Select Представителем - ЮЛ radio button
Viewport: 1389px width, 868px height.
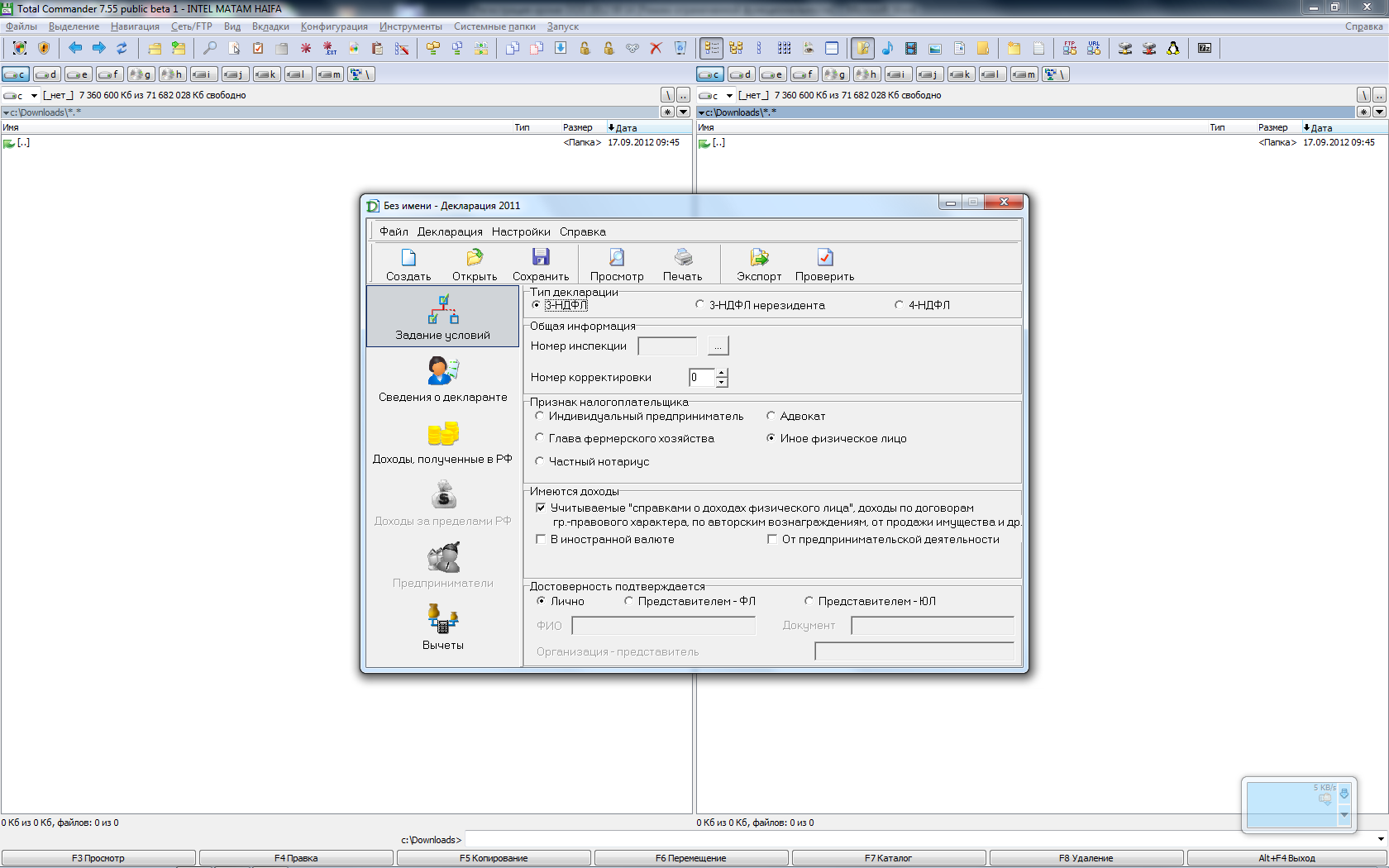[x=809, y=601]
